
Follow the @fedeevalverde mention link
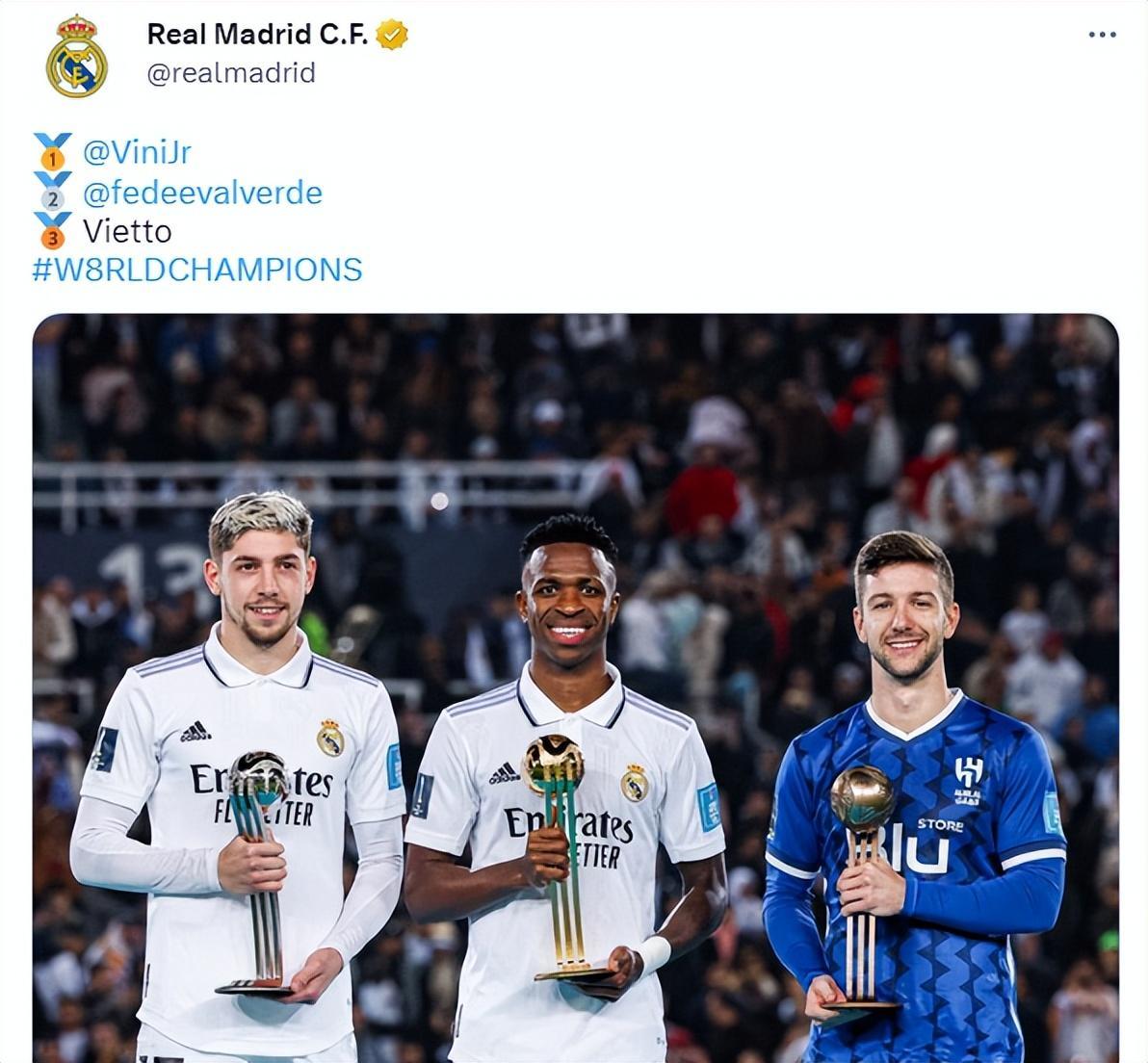tap(203, 193)
